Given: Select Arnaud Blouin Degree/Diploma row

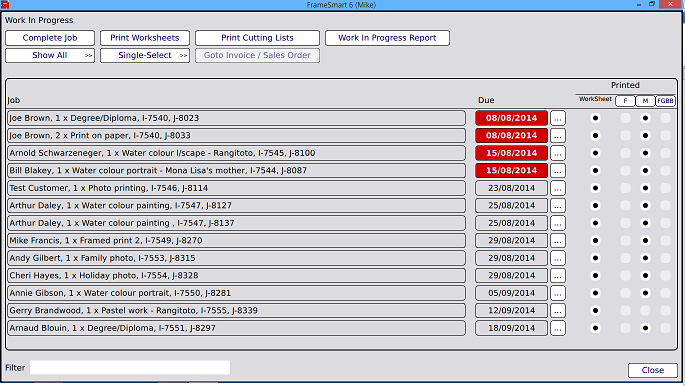Looking at the screenshot, I should [236, 328].
